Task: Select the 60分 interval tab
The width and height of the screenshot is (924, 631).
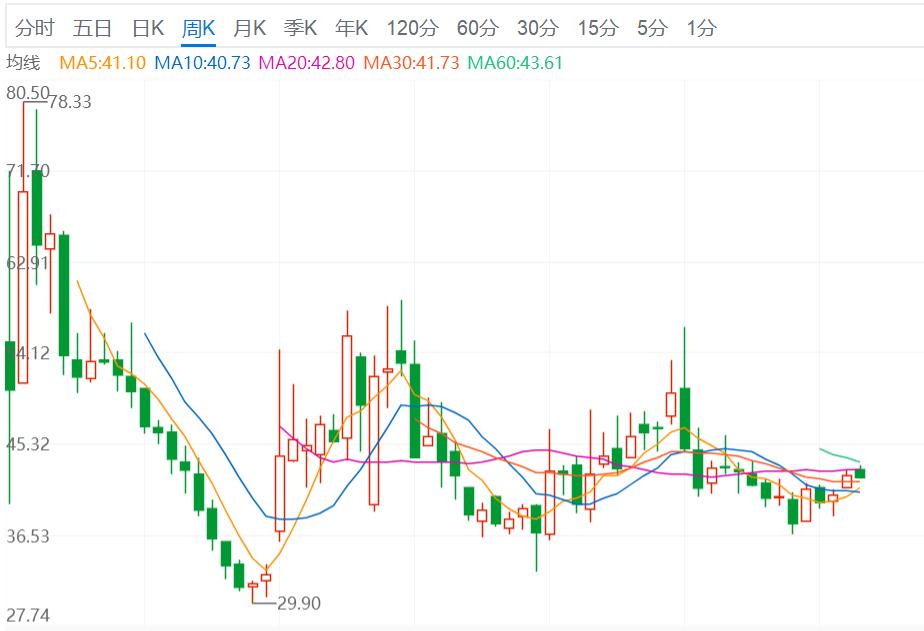Action: point(477,28)
